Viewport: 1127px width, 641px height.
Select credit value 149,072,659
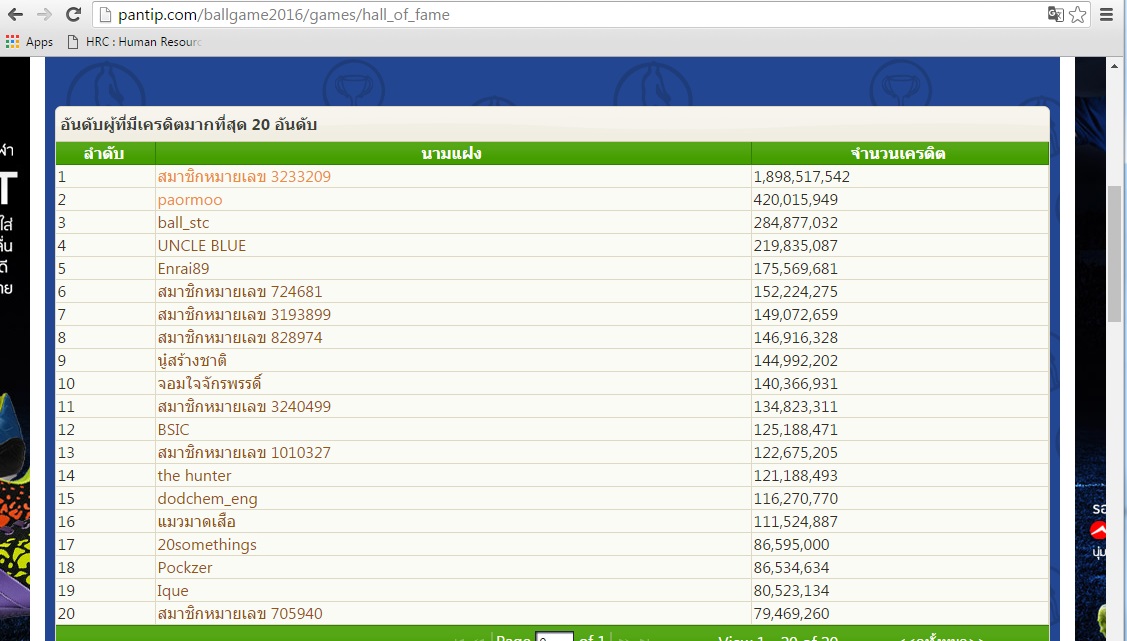coord(796,315)
